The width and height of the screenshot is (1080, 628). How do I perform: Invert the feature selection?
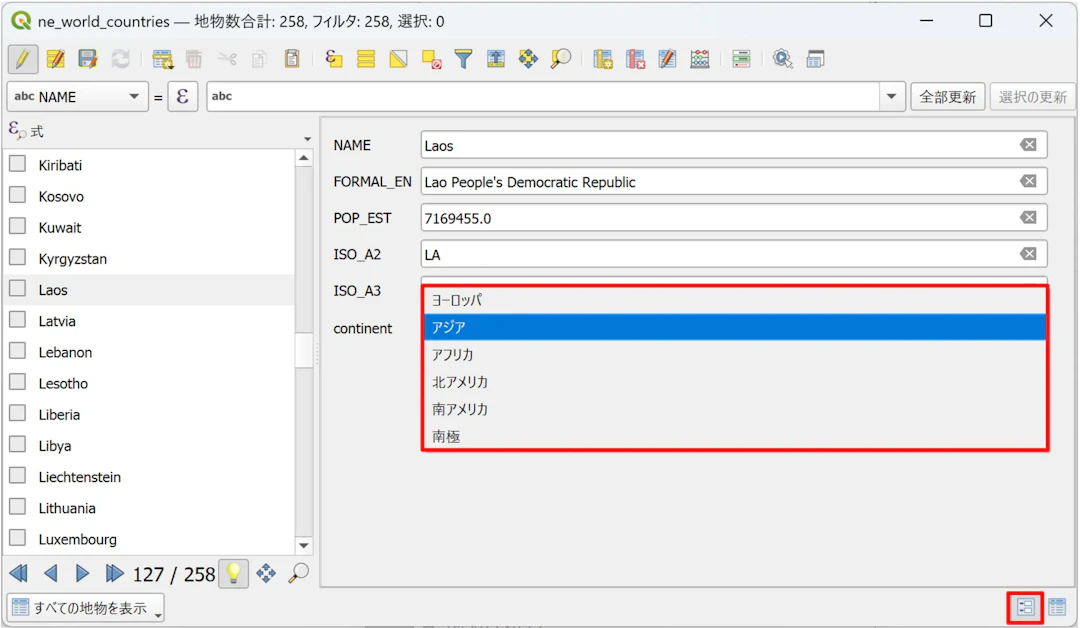tap(398, 59)
